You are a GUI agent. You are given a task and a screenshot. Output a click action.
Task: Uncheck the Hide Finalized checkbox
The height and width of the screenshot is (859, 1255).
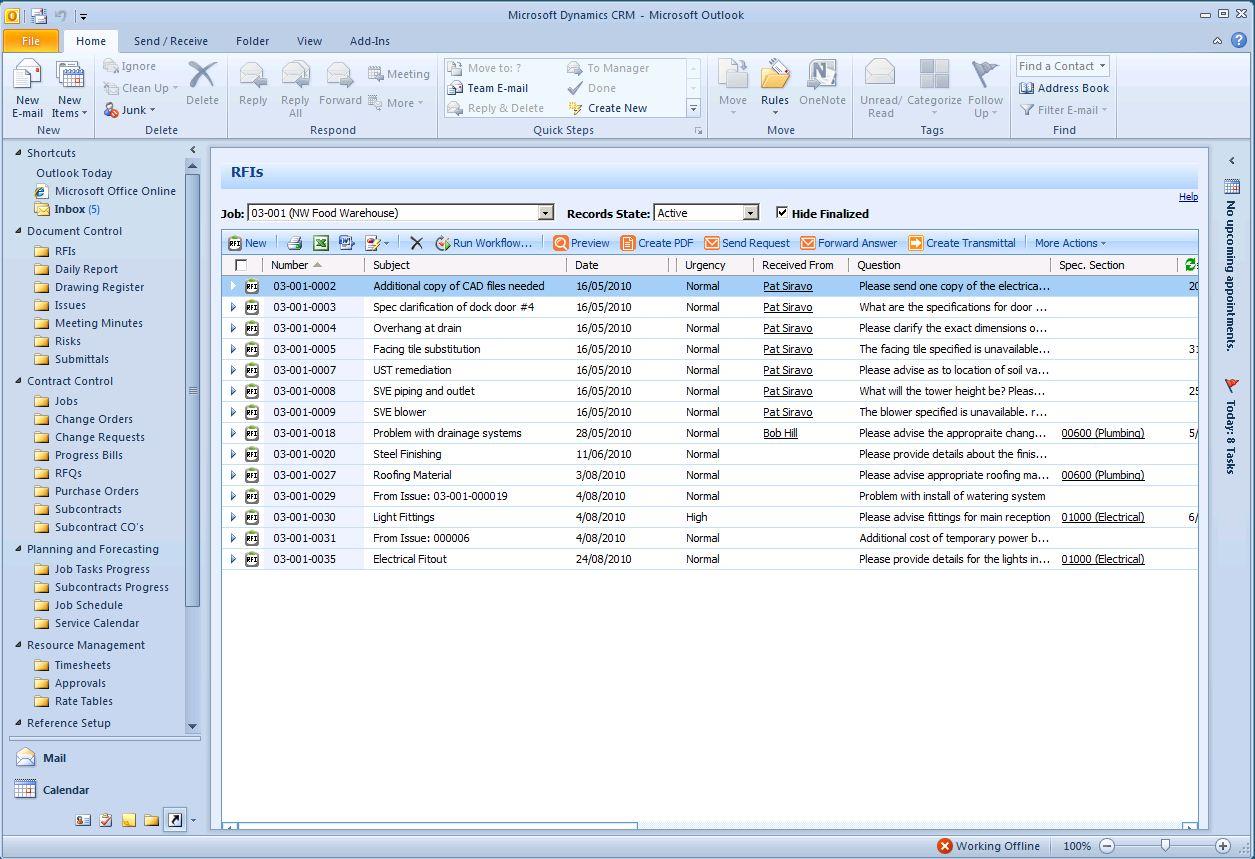pos(782,212)
